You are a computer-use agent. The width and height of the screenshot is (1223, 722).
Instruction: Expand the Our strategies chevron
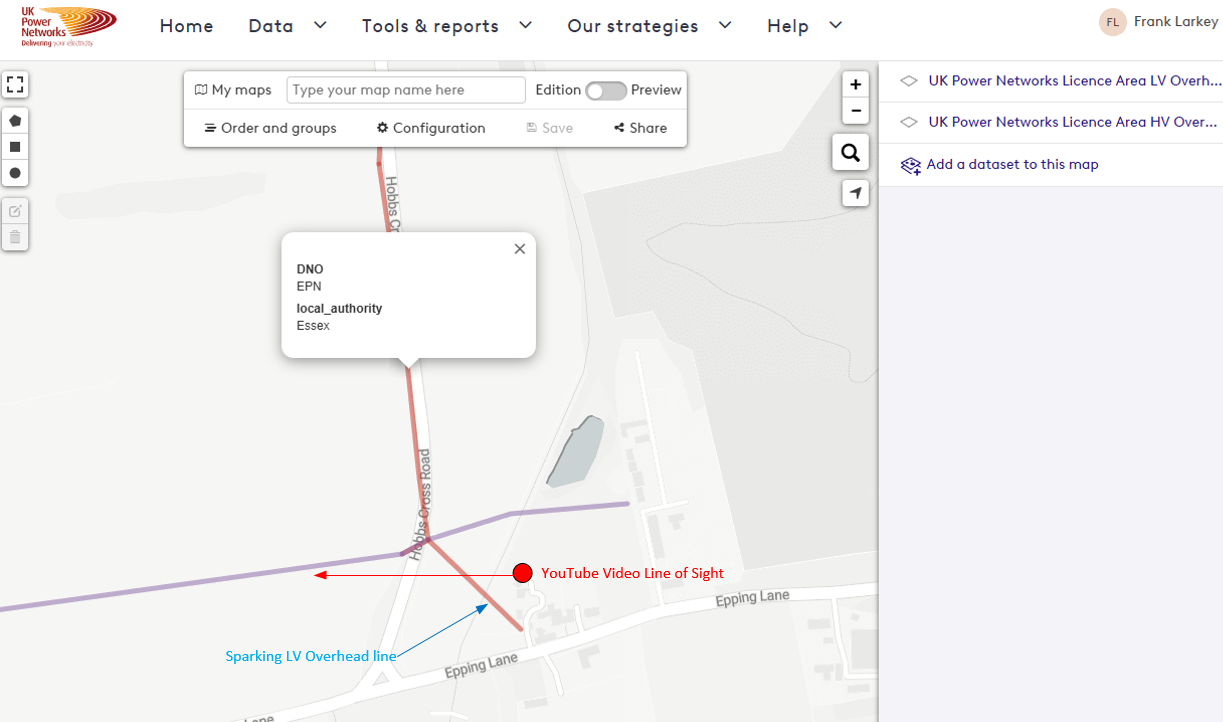725,25
